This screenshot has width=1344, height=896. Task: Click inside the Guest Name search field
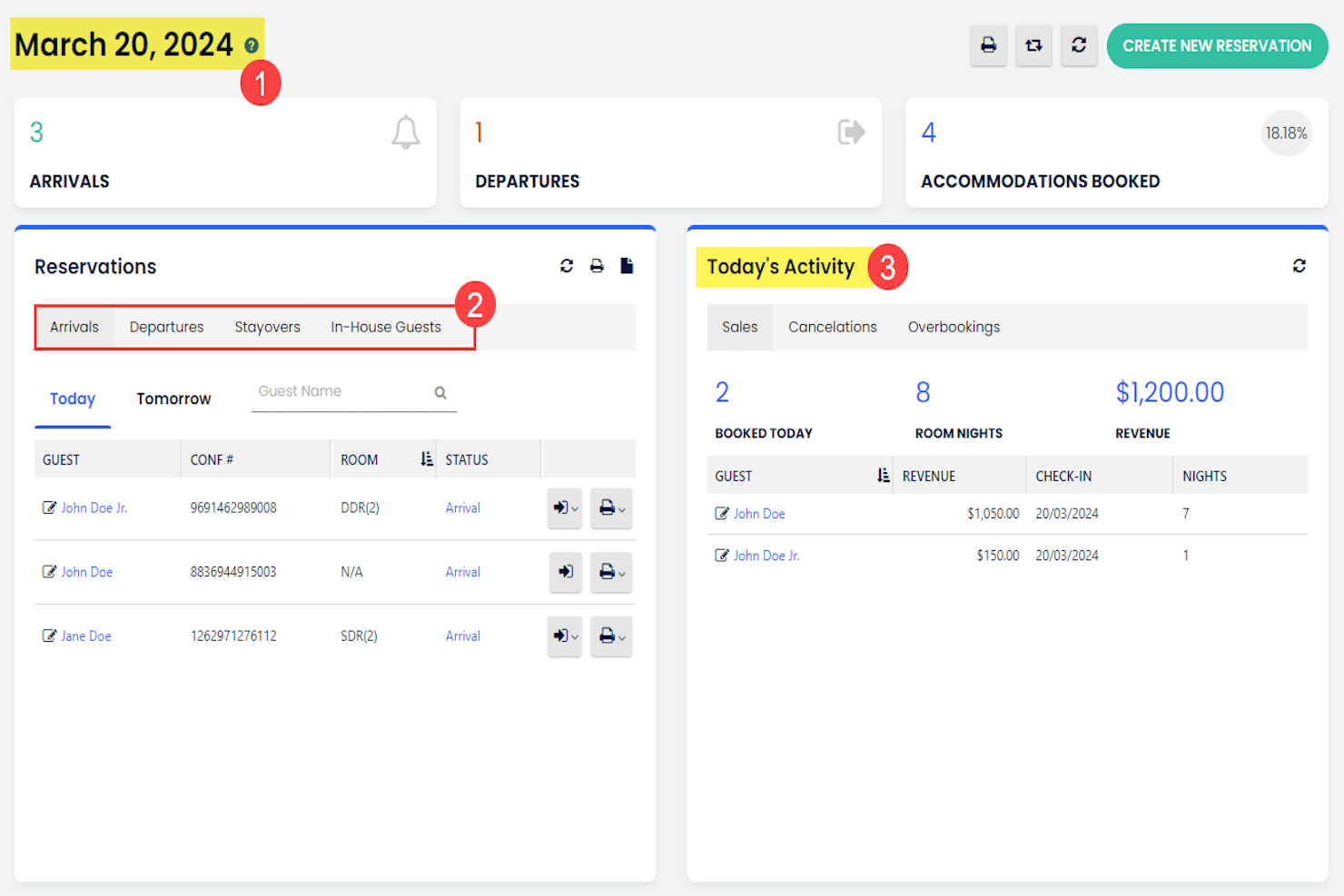tap(336, 391)
